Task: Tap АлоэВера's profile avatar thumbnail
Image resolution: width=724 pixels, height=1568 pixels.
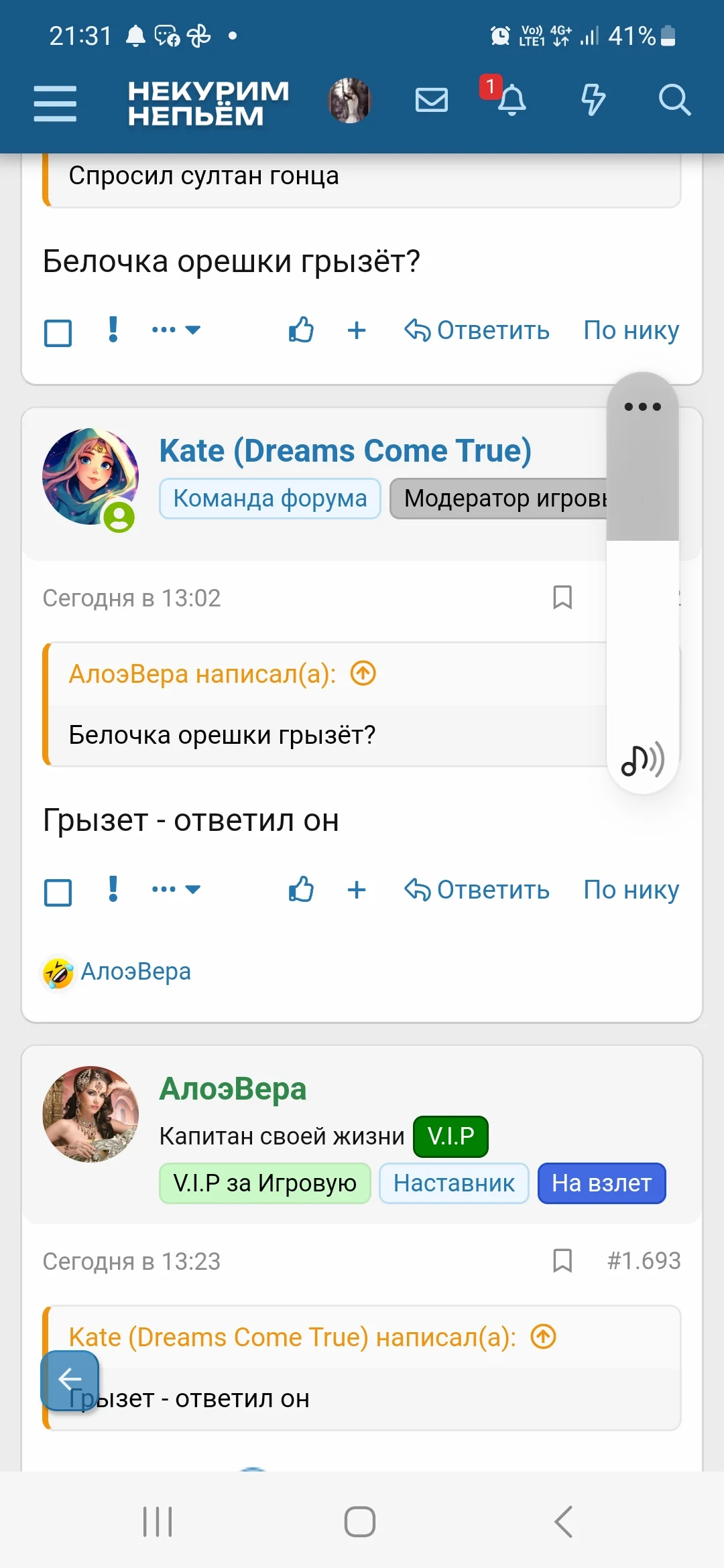Action: 90,1114
